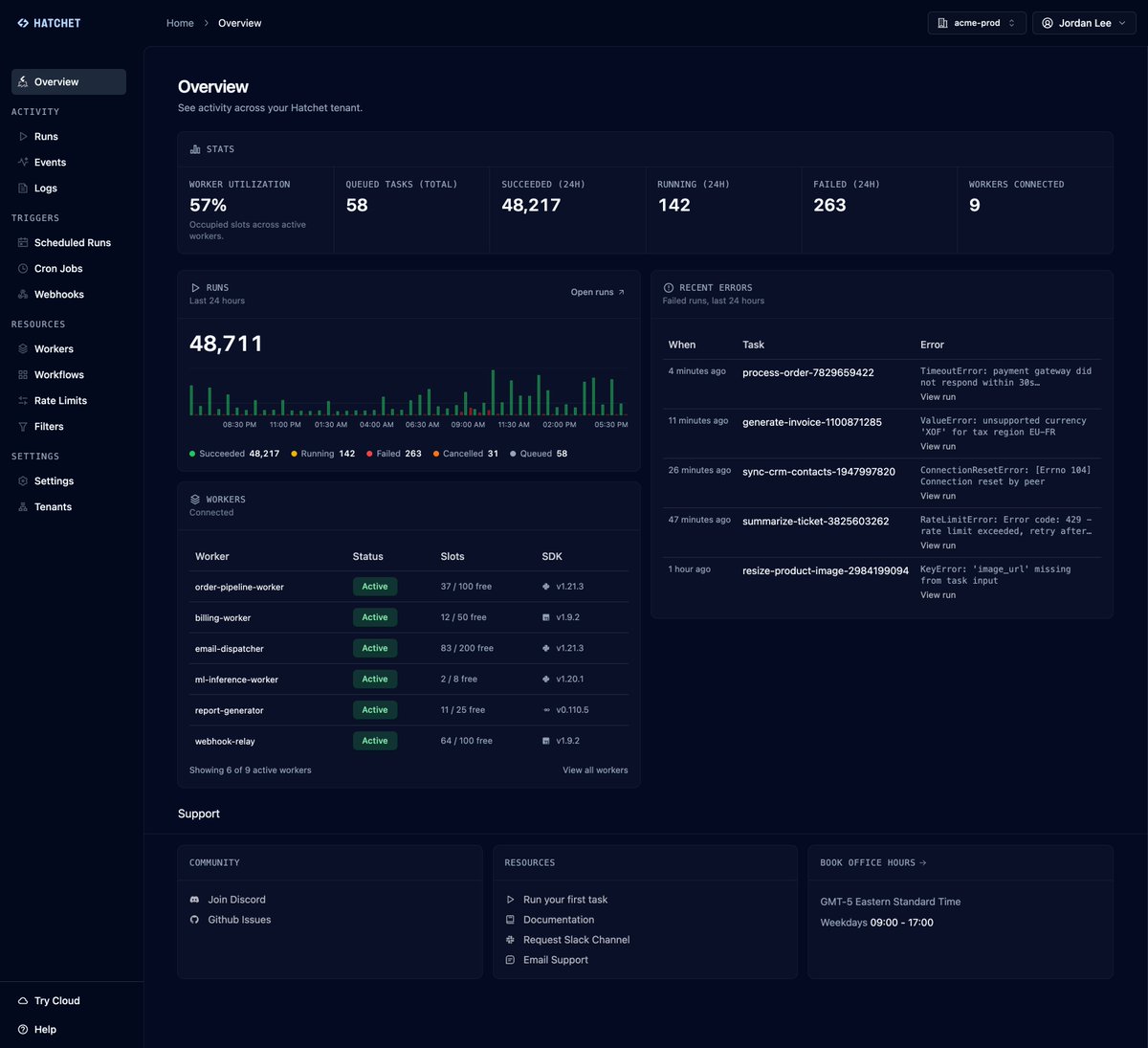This screenshot has width=1148, height=1048.
Task: Open the Events page from sidebar
Action: pyautogui.click(x=69, y=163)
